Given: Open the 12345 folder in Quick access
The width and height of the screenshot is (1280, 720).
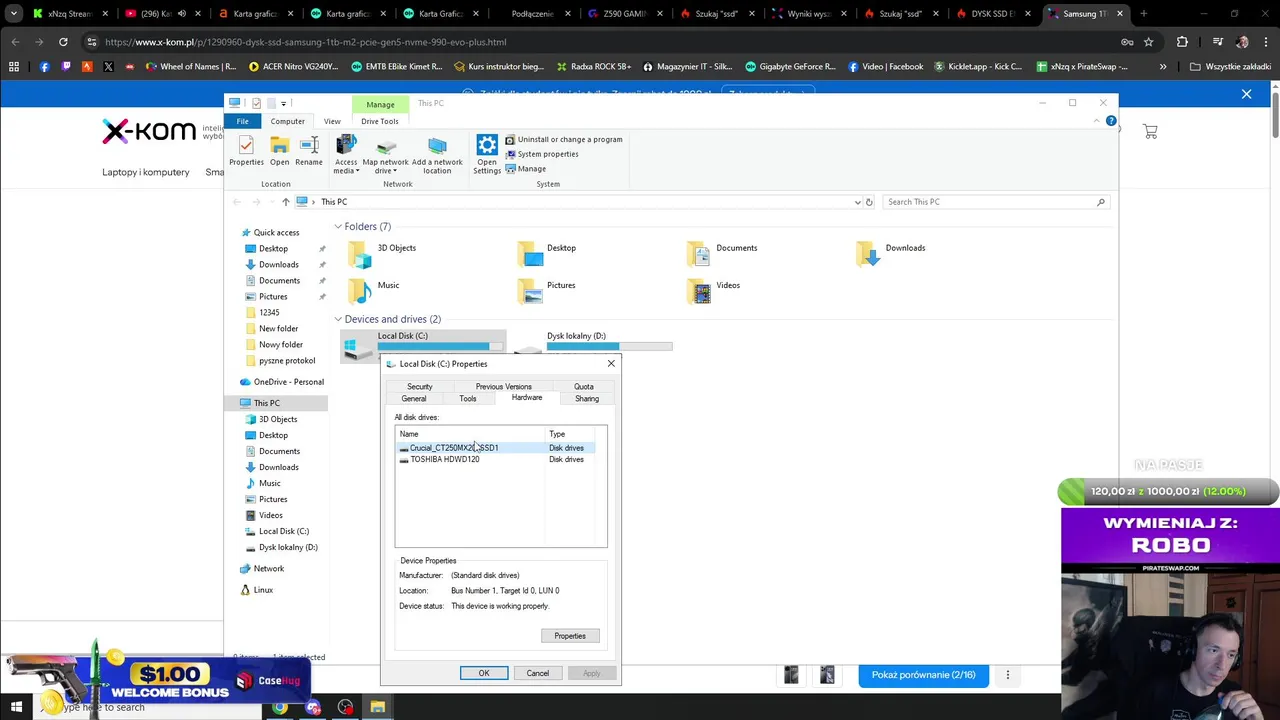Looking at the screenshot, I should point(269,312).
